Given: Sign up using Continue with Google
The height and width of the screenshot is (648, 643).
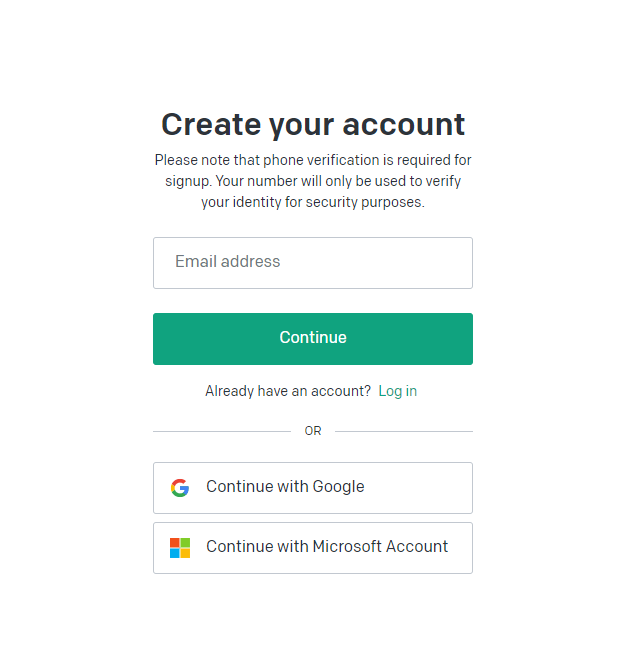Looking at the screenshot, I should [x=313, y=488].
